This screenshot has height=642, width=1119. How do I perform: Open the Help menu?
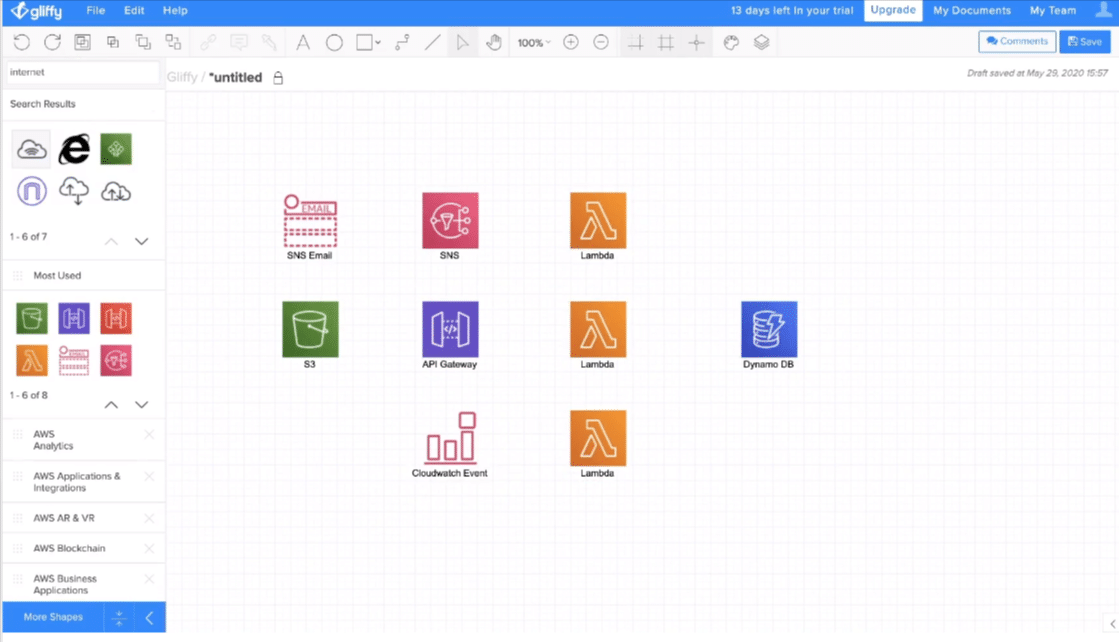tap(175, 11)
